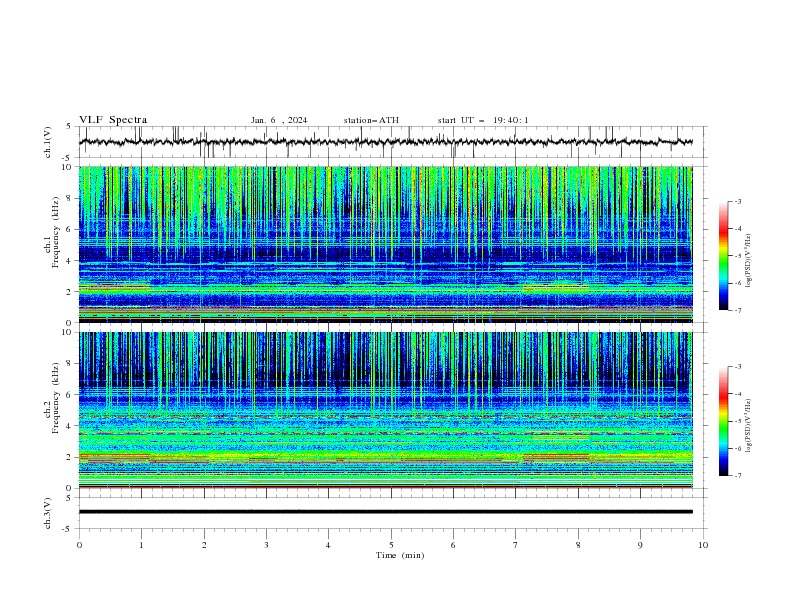792x612 pixels.
Task: Click time axis tick label "0"
Action: click(79, 545)
